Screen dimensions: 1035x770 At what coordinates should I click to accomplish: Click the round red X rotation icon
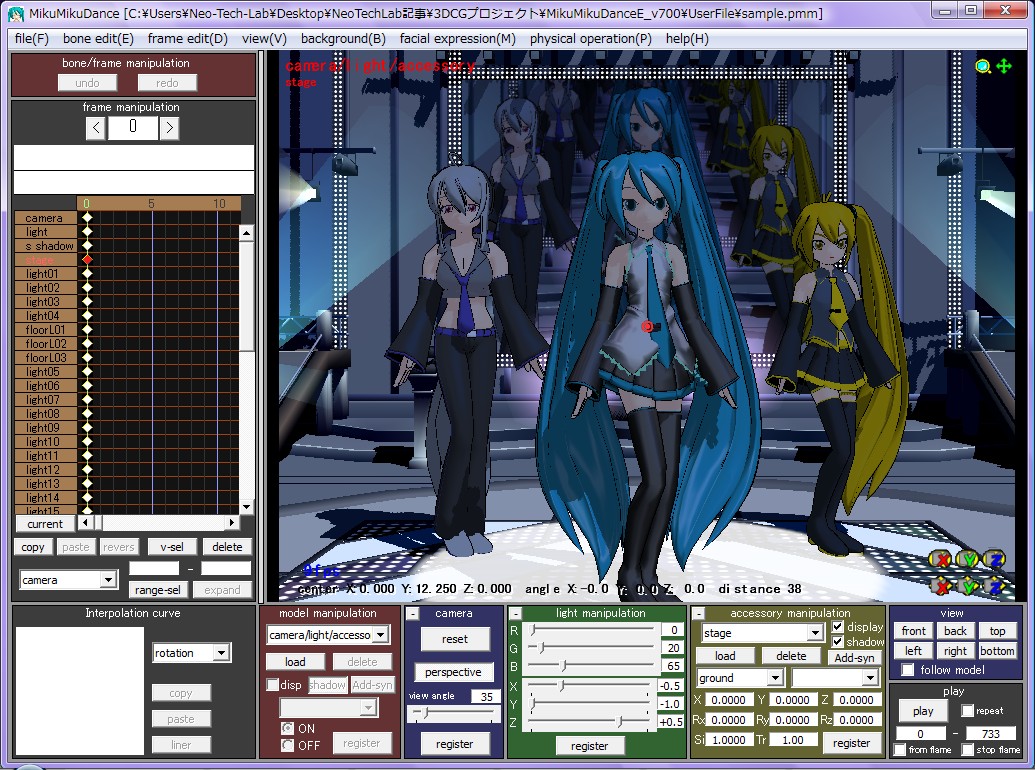(x=942, y=560)
